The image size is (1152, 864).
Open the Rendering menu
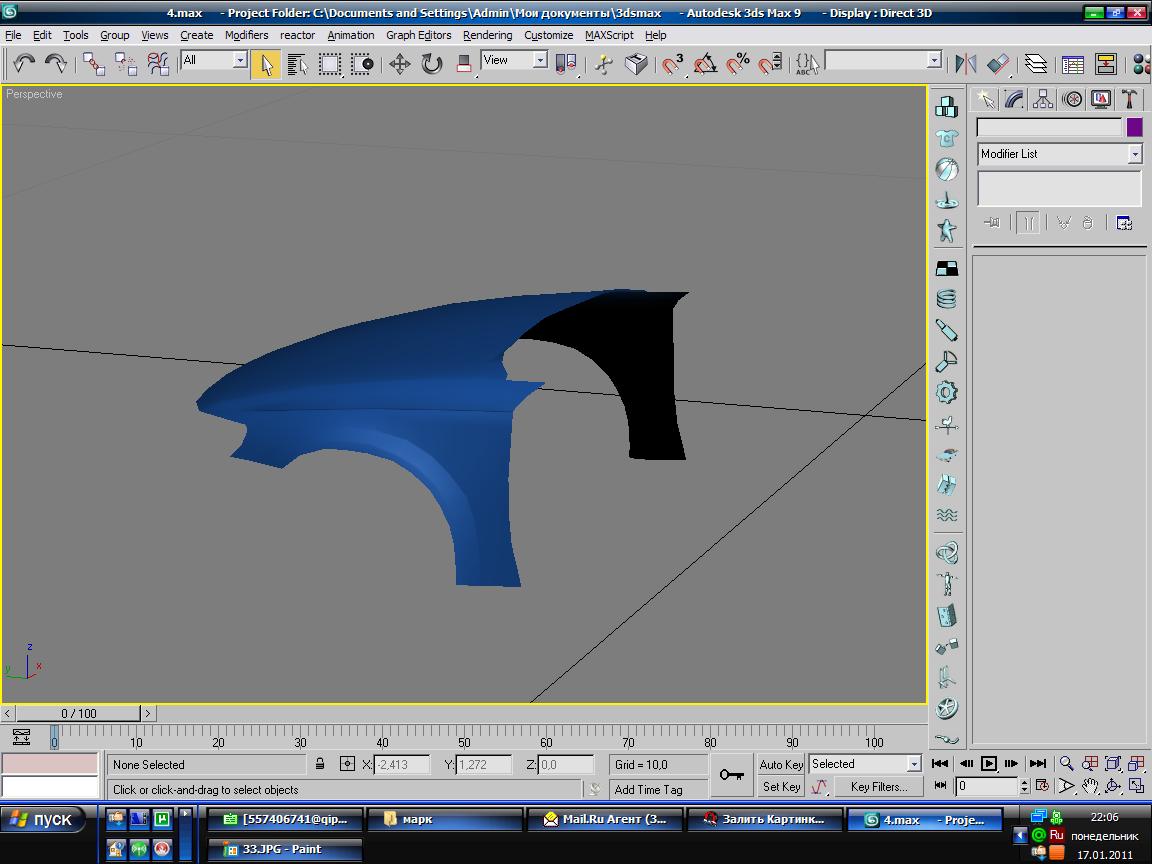(487, 35)
